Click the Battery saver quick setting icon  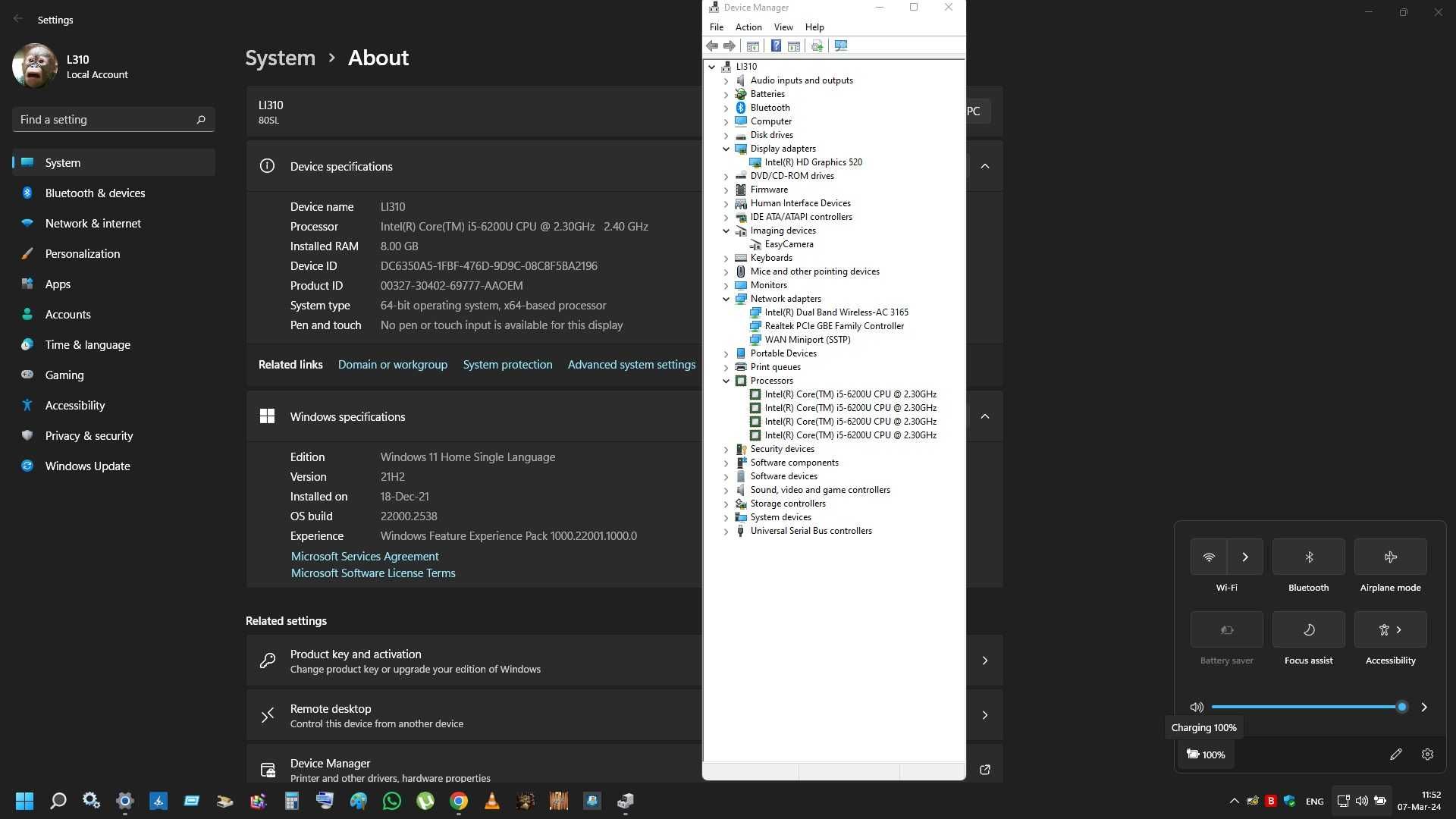click(x=1226, y=629)
